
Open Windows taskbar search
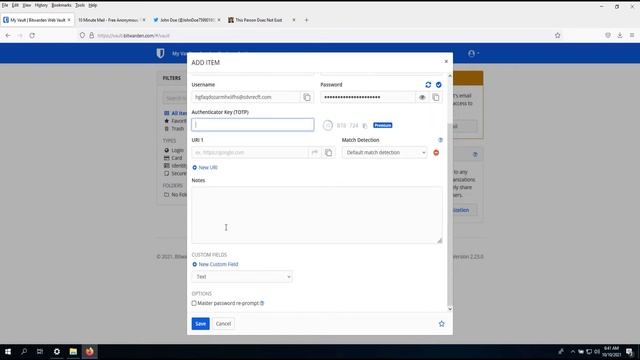point(24,351)
